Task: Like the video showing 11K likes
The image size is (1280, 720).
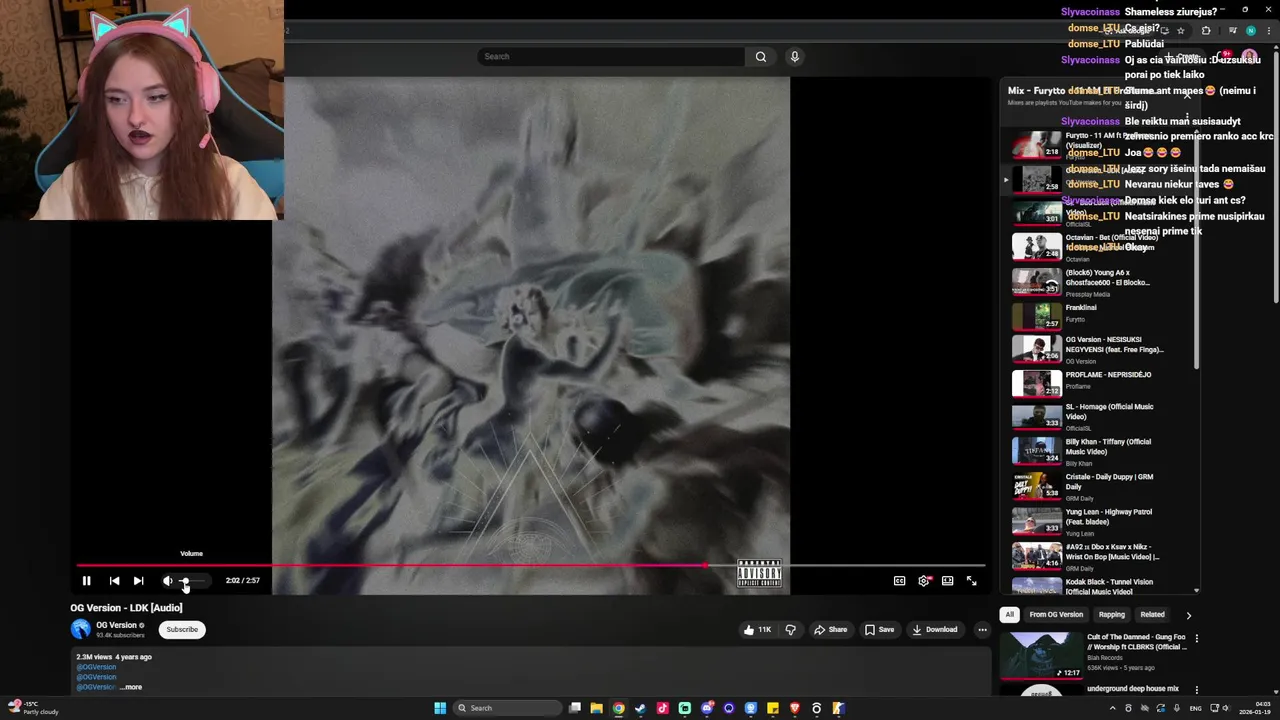Action: [757, 630]
